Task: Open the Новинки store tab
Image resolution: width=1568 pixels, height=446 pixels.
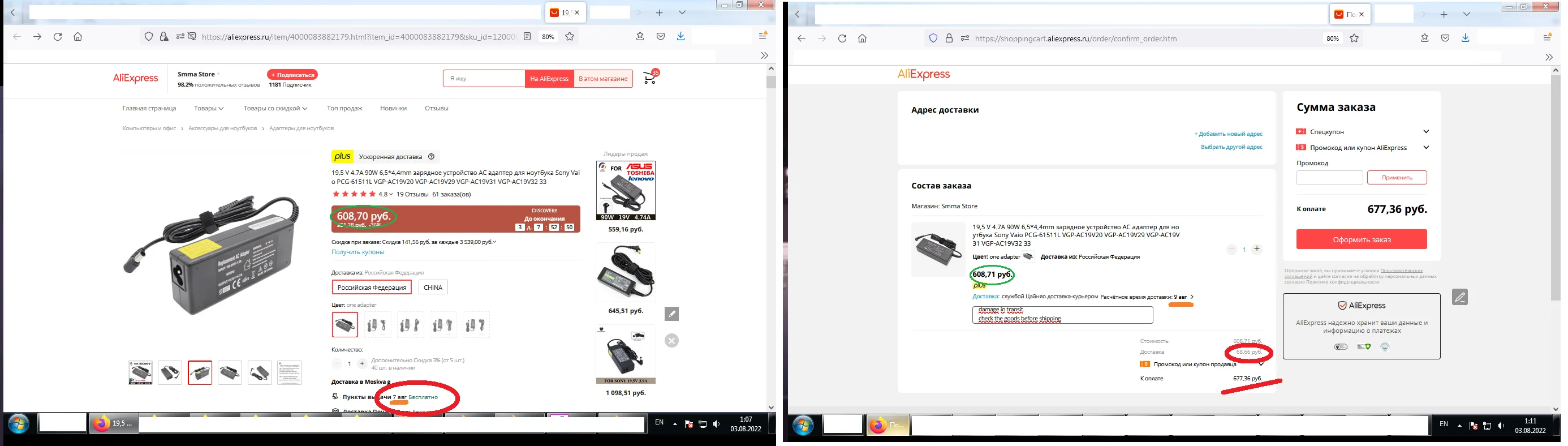Action: pos(393,108)
